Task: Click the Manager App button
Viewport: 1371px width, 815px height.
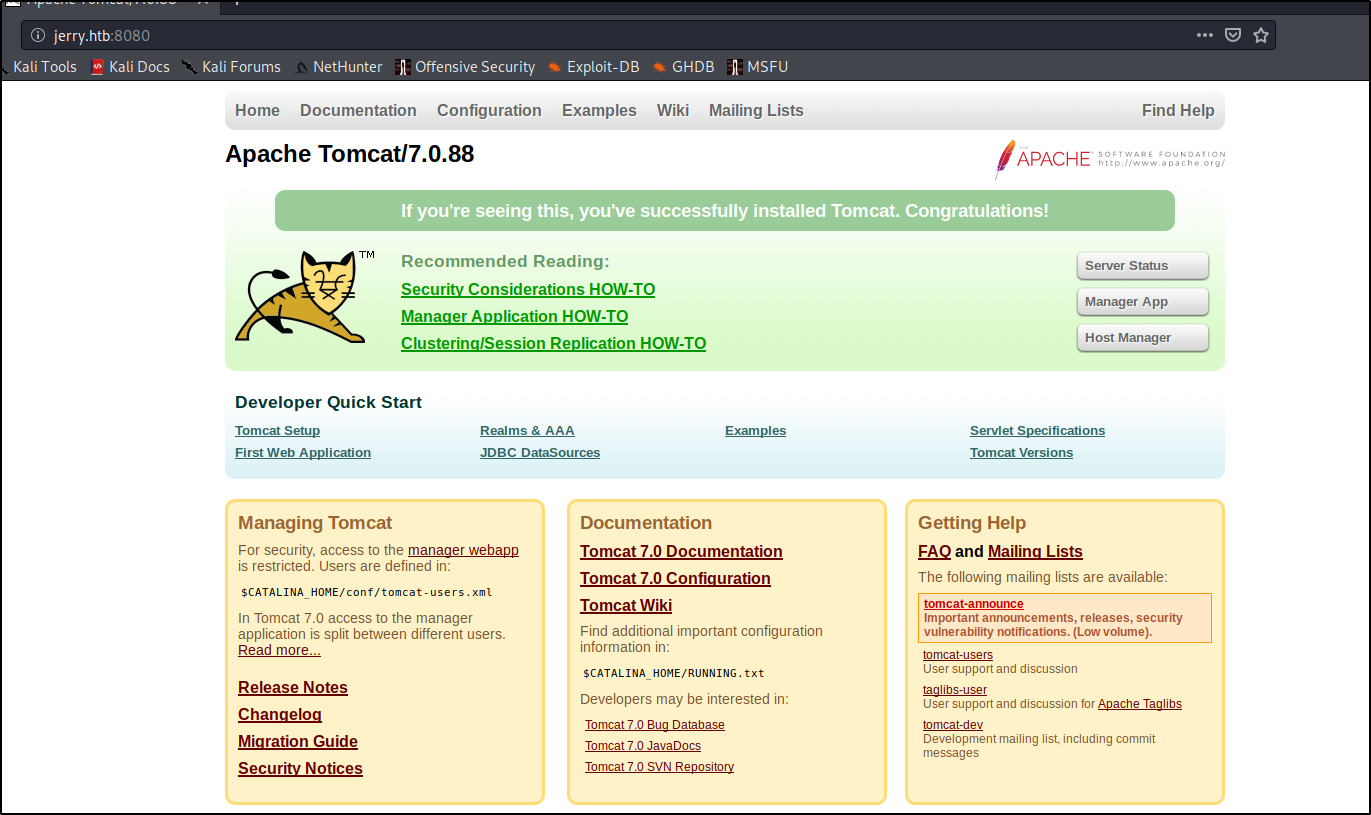Action: point(1143,302)
